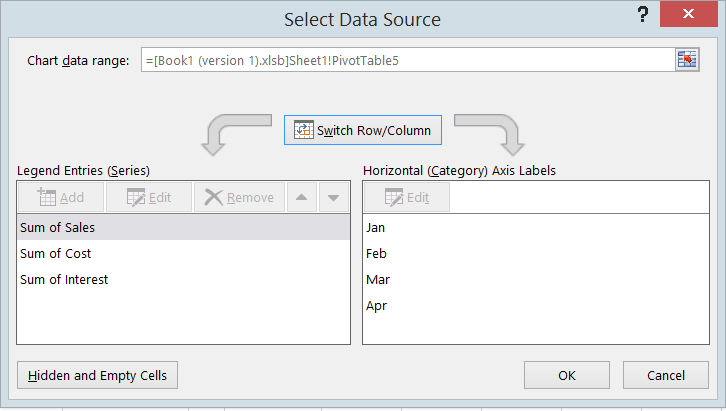726x411 pixels.
Task: Click the range selector icon beside data range
Action: (687, 60)
